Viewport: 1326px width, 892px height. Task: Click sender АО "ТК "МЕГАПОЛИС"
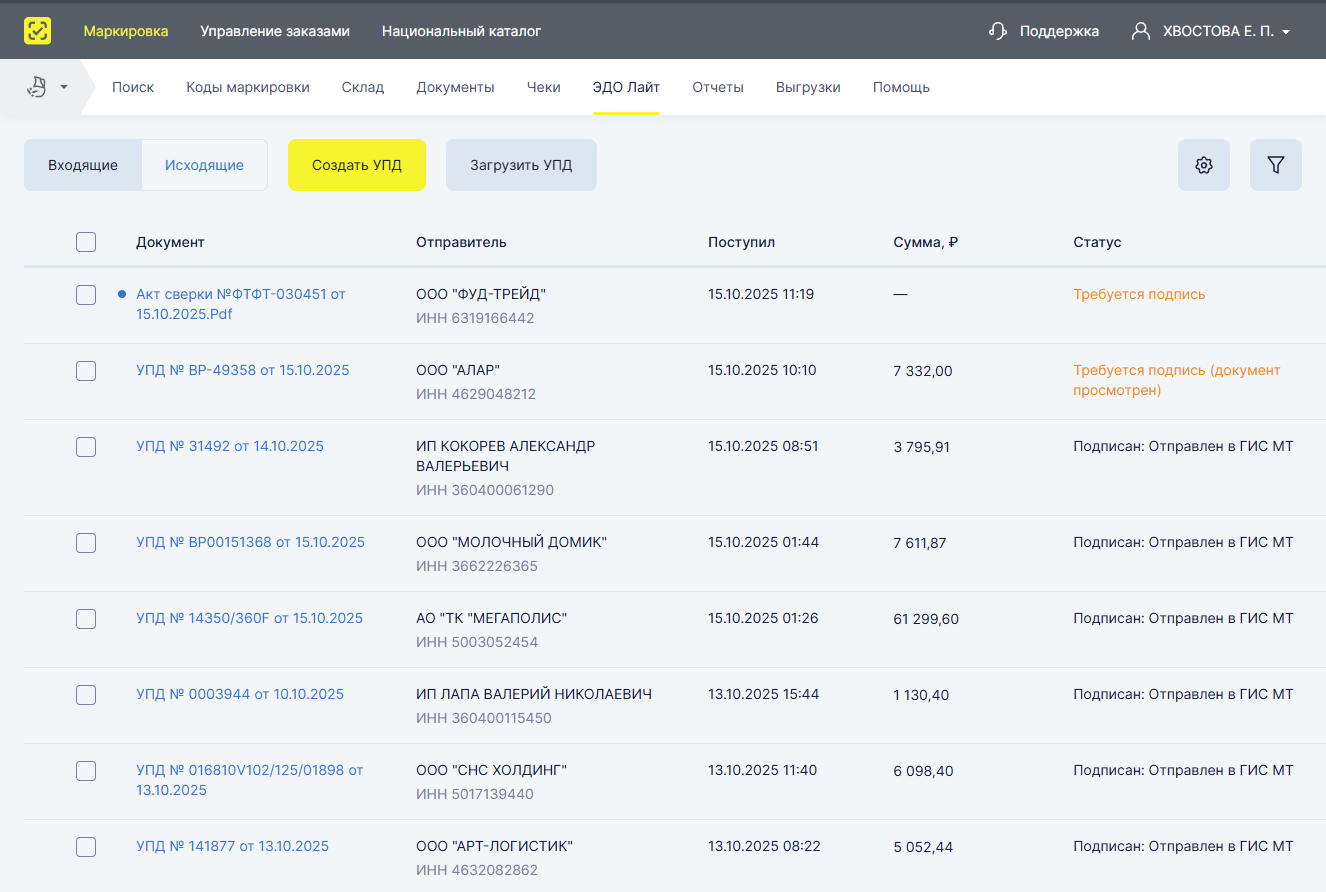click(491, 618)
